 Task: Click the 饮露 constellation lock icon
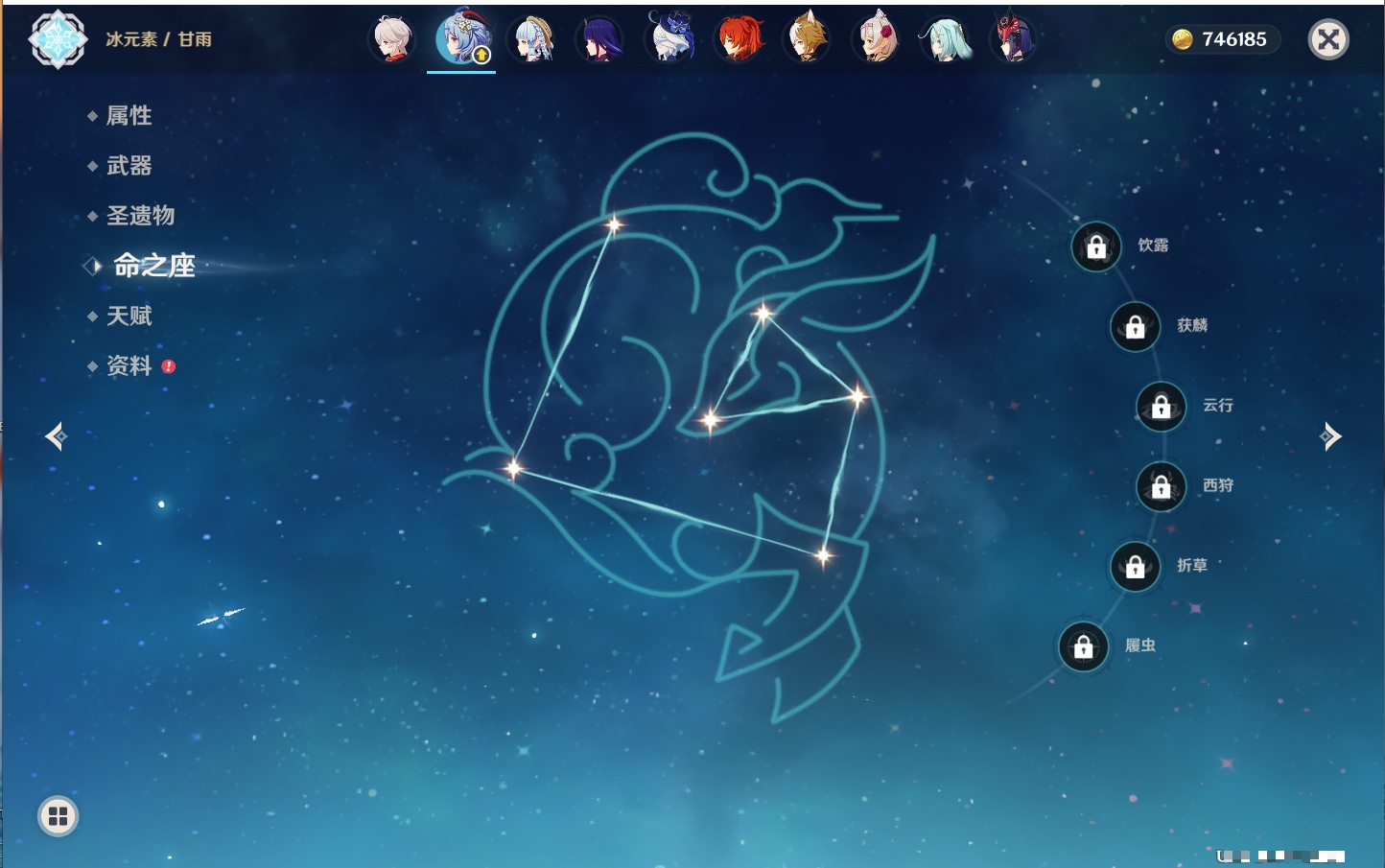click(x=1096, y=246)
